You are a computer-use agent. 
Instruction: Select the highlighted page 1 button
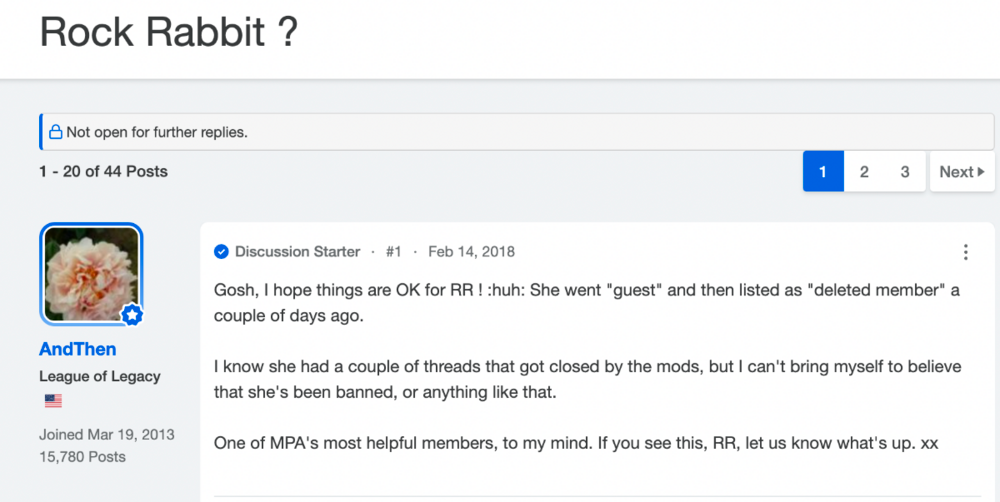point(823,172)
